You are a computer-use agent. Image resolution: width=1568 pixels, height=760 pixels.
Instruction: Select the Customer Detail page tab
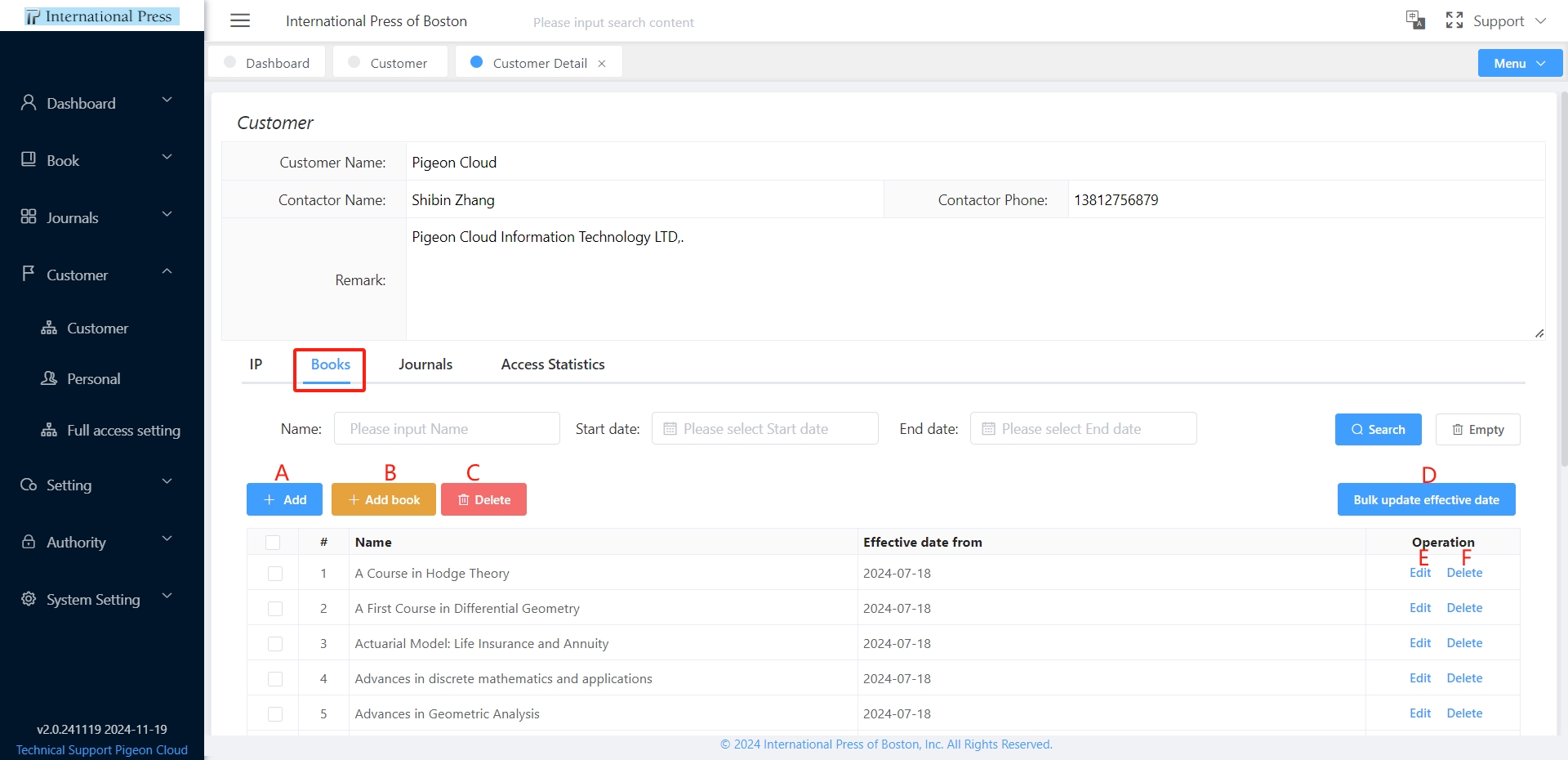click(539, 62)
